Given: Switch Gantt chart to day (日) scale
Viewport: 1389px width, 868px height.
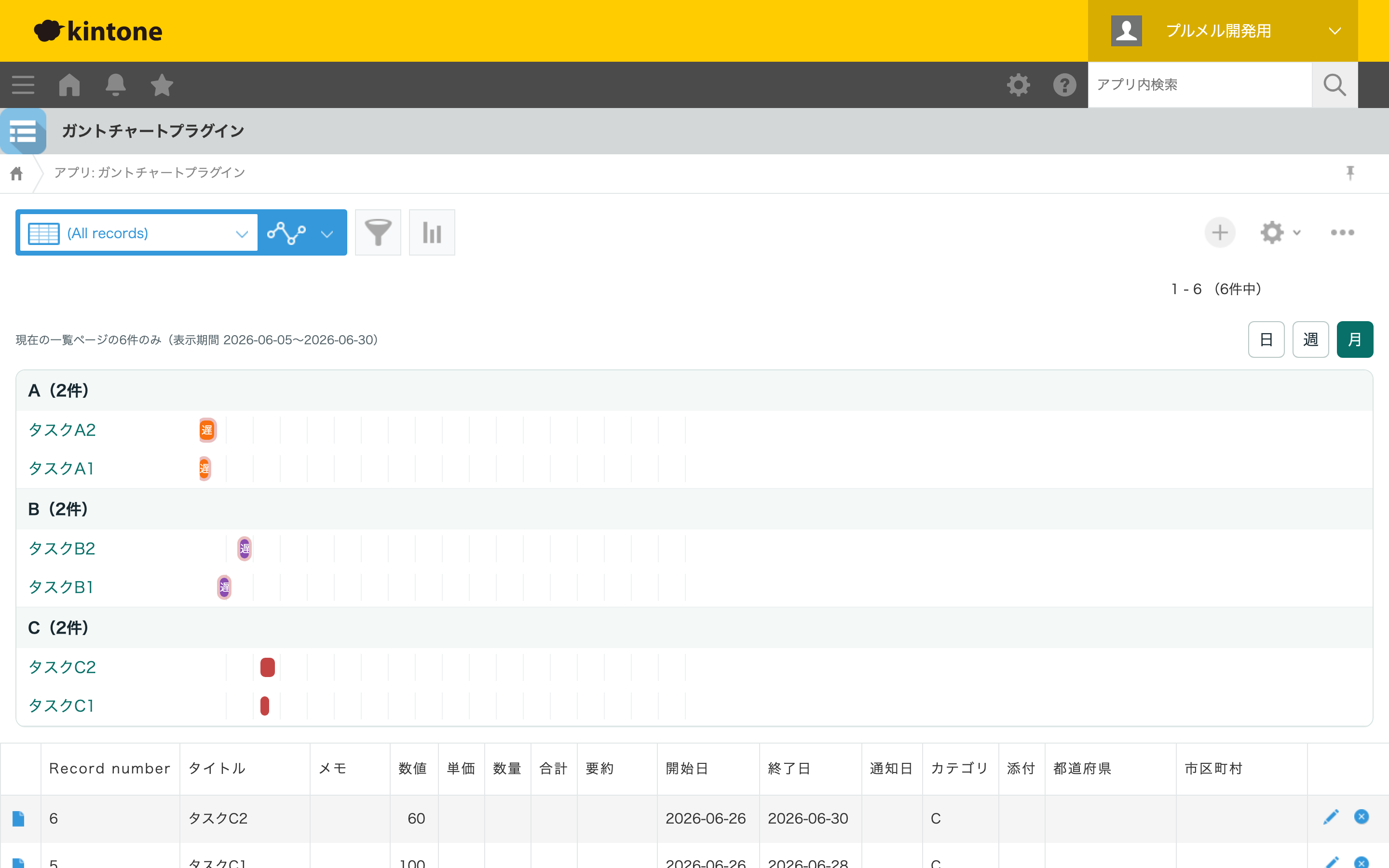Looking at the screenshot, I should pos(1266,339).
